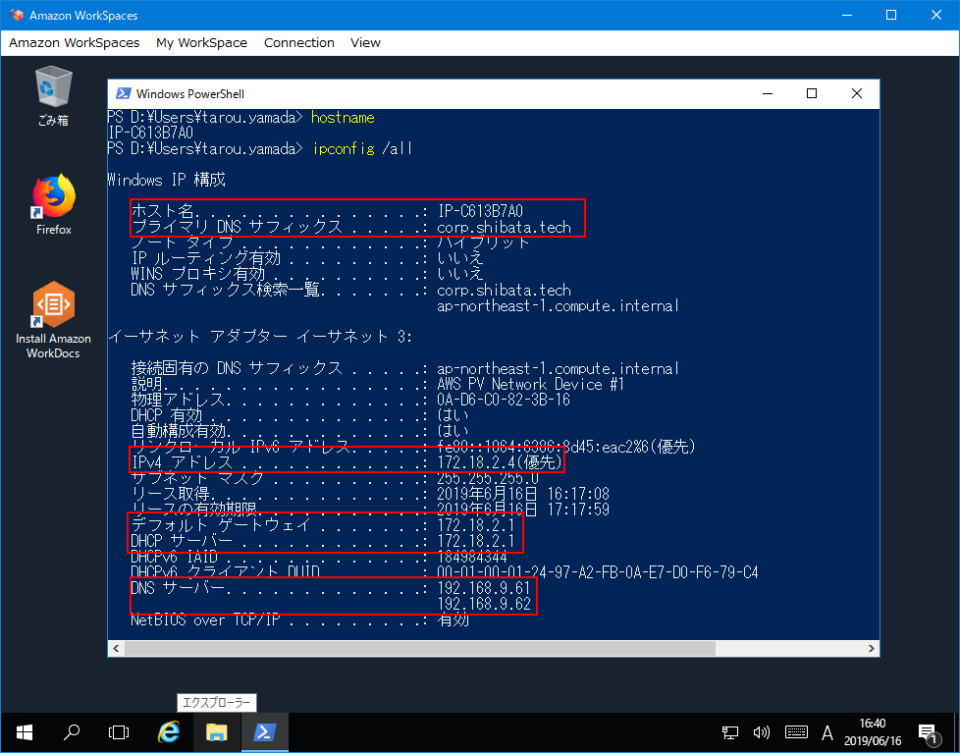Open the notification action center icon
Viewport: 960px width, 753px height.
(x=927, y=734)
